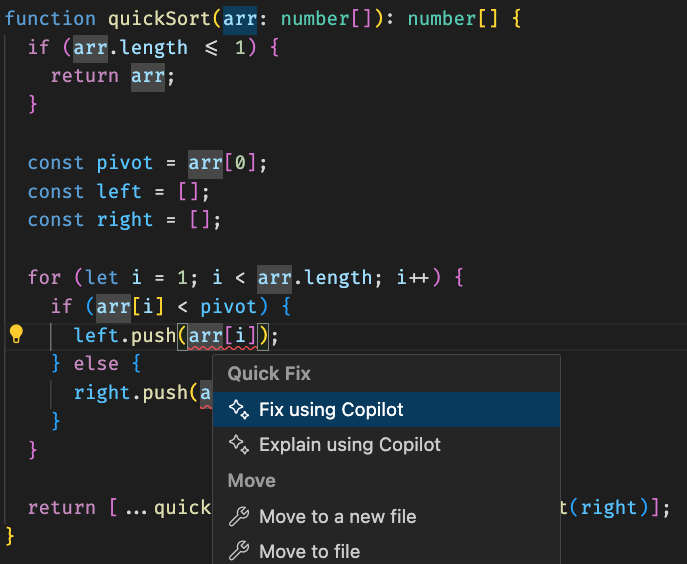Click the Quick Fix section header
Screen dimensions: 687x564
point(269,374)
